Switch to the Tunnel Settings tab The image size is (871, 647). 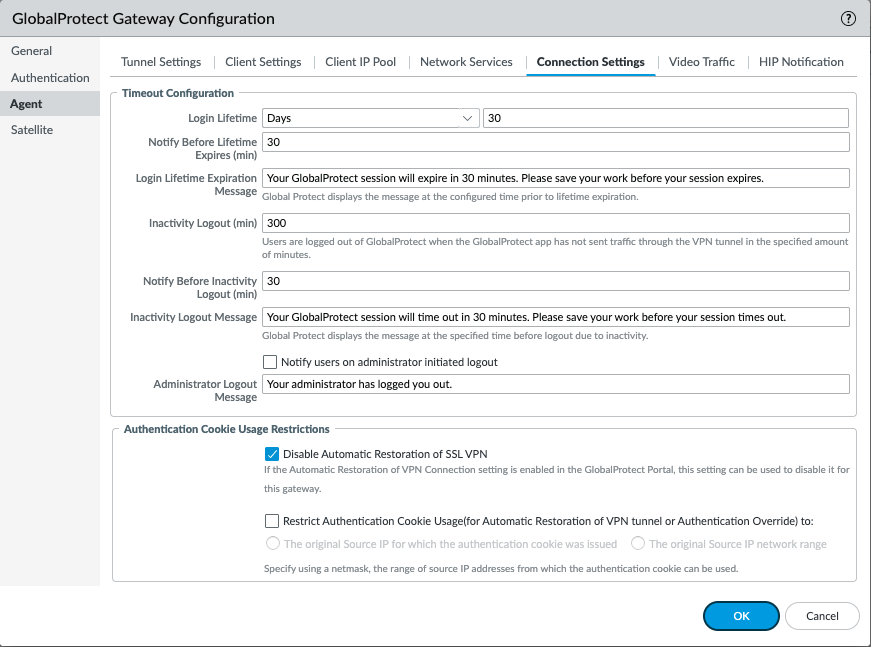(x=161, y=61)
